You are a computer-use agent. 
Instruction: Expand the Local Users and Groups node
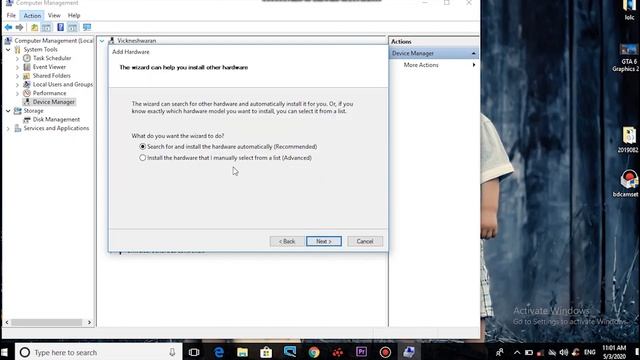click(17, 84)
